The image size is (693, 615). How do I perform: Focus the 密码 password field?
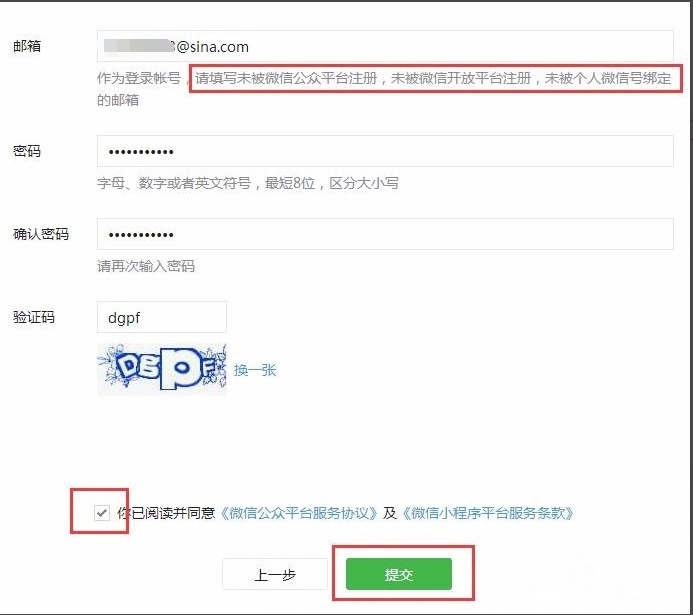pyautogui.click(x=385, y=151)
